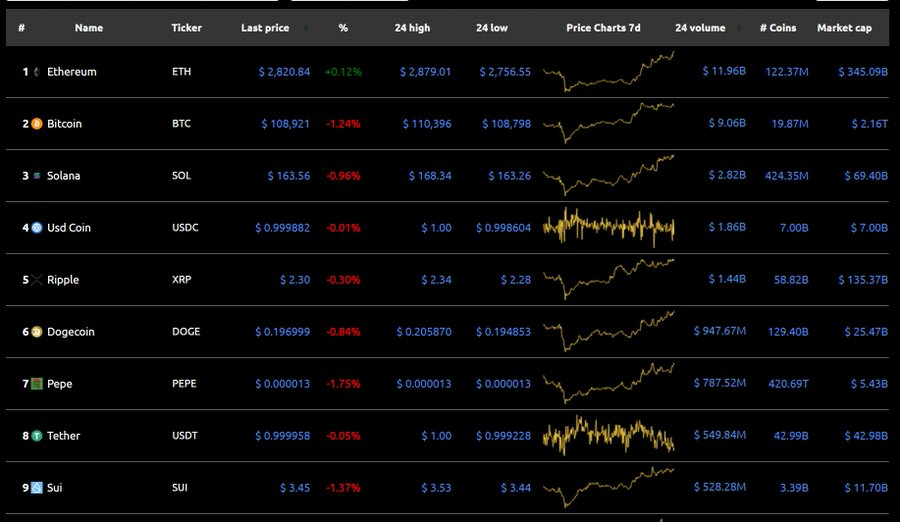Open the Usd Coin name link

(69, 228)
